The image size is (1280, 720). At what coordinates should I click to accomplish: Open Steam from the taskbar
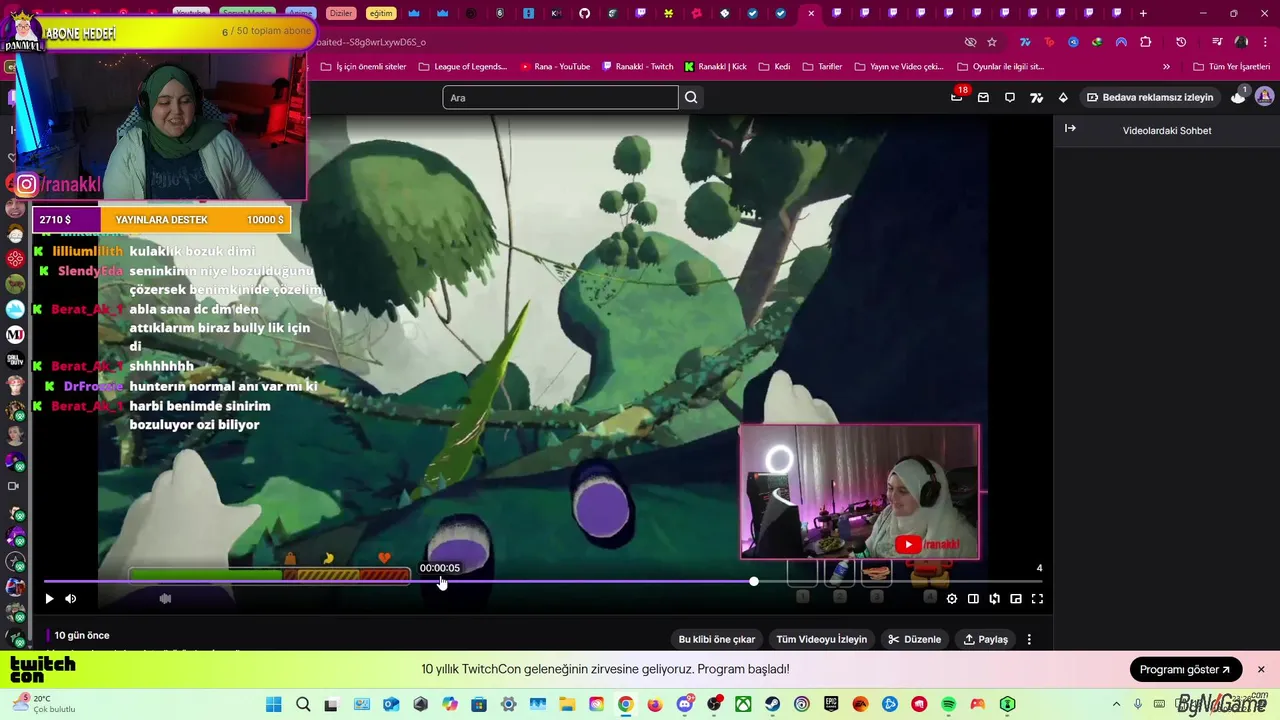(773, 704)
